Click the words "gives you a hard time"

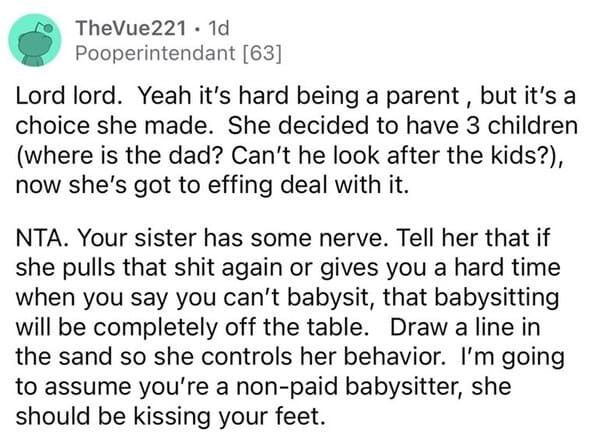[x=440, y=268]
